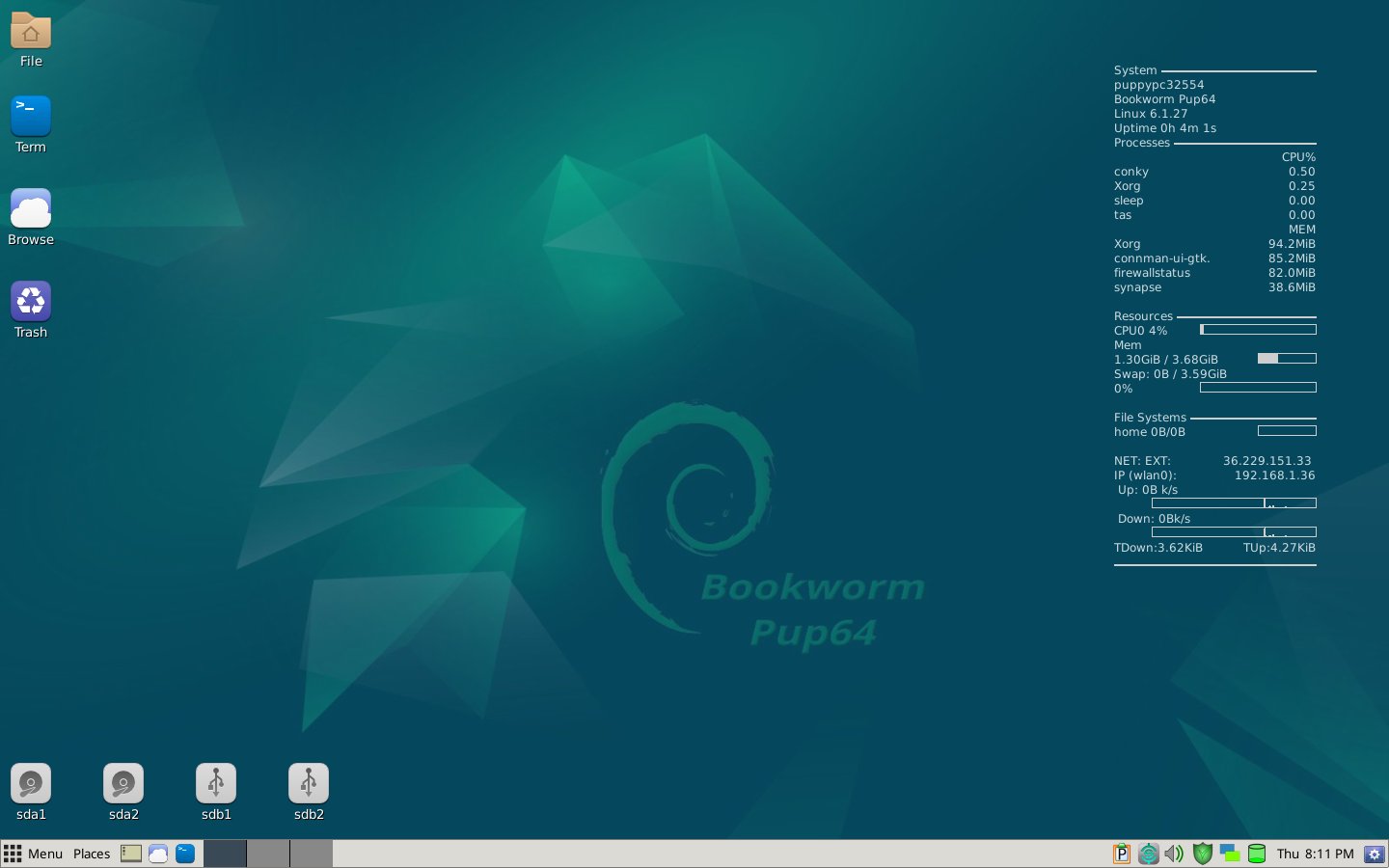Select the sda2 drive icon

pyautogui.click(x=123, y=783)
